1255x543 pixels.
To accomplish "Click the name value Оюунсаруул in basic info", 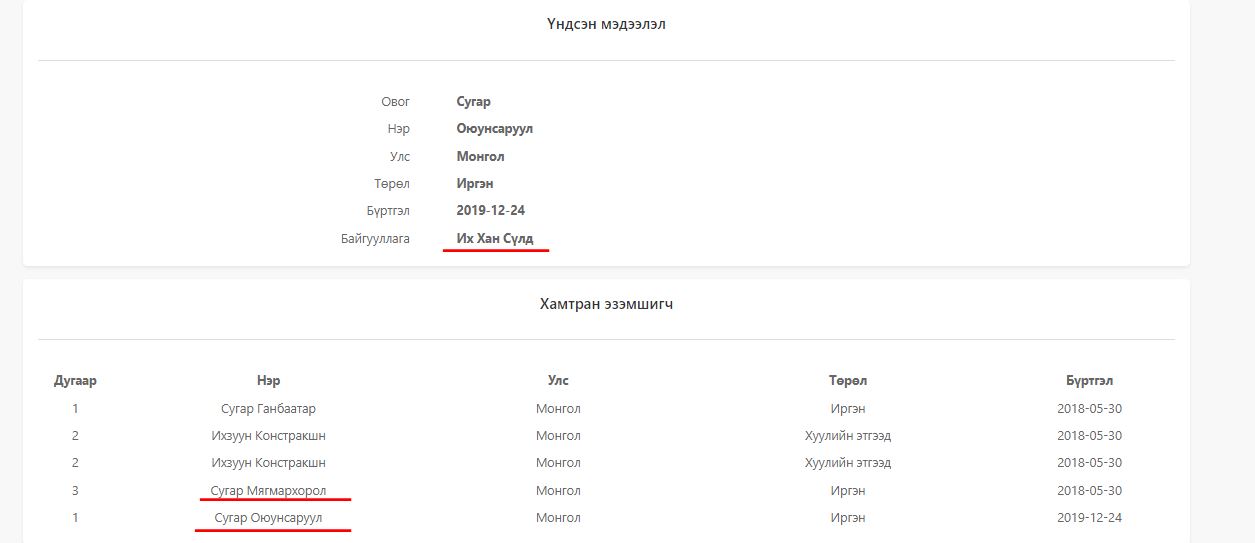I will 495,129.
